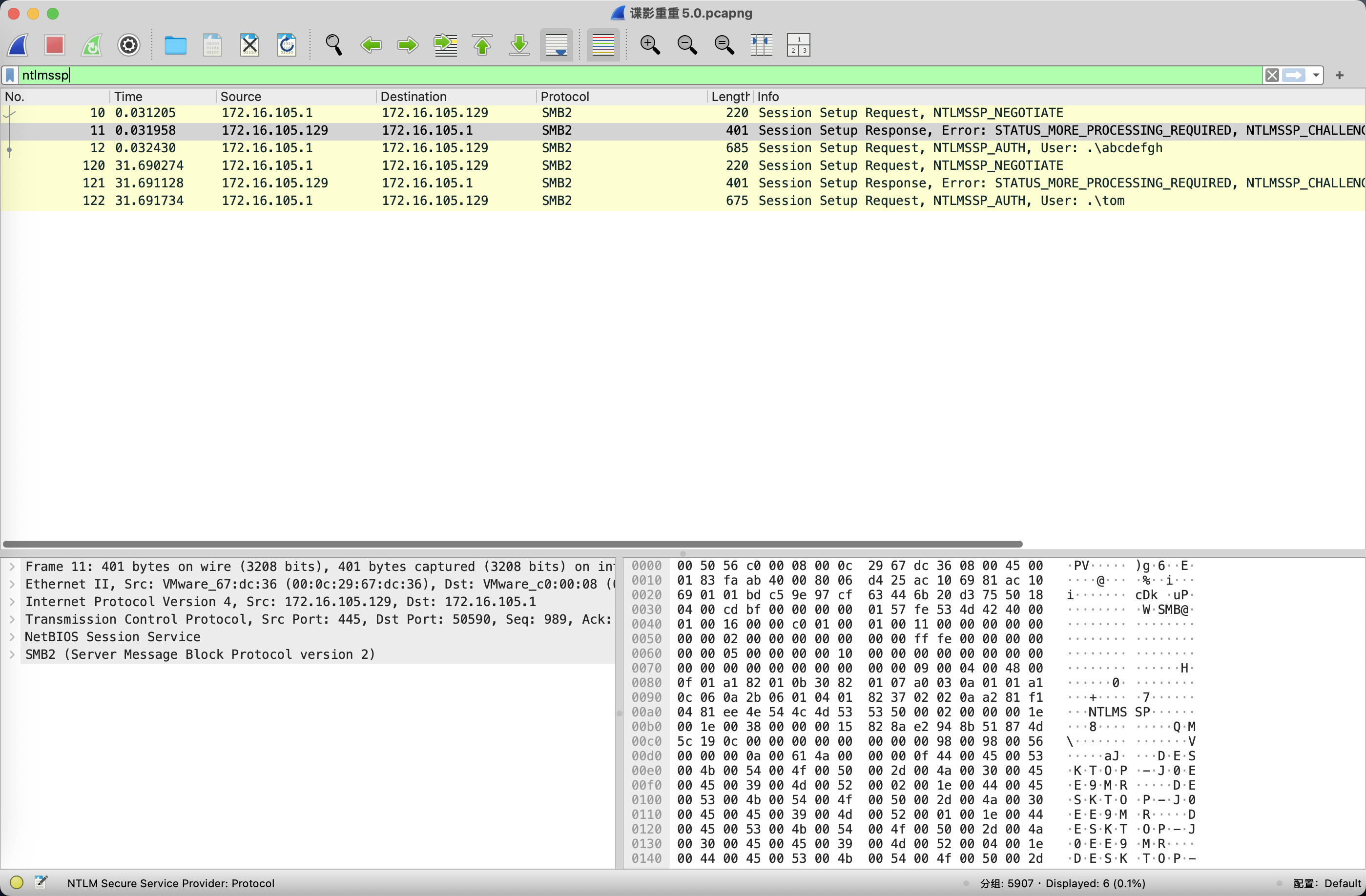Close this capture file icon
The image size is (1366, 896).
pos(249,45)
